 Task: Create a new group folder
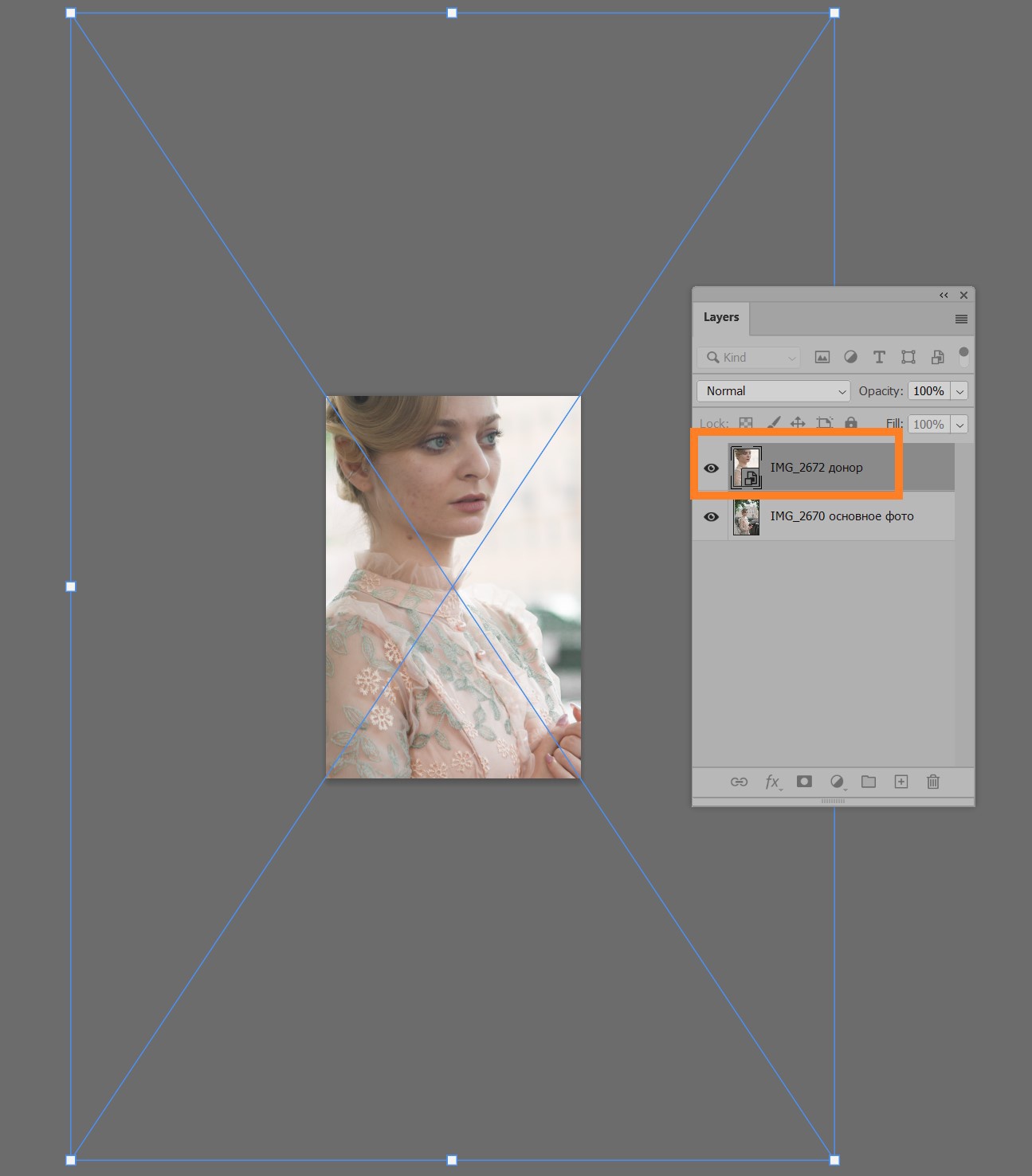[x=869, y=782]
